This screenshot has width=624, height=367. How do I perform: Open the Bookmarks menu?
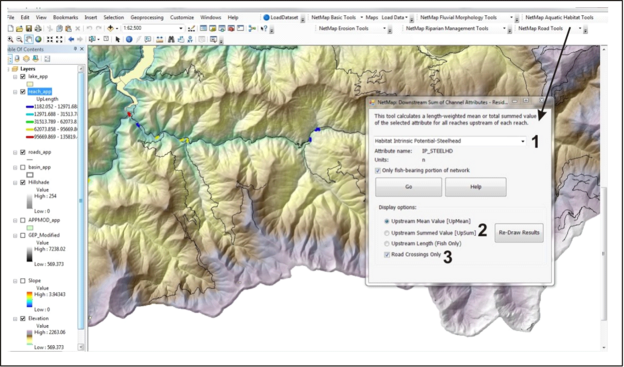(66, 18)
